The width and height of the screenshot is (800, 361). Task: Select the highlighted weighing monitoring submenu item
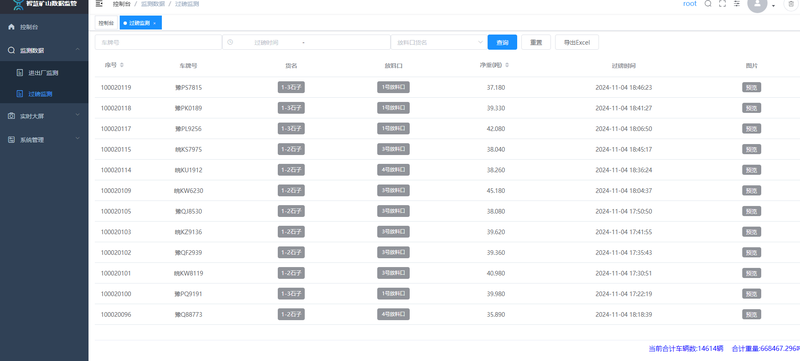click(40, 94)
